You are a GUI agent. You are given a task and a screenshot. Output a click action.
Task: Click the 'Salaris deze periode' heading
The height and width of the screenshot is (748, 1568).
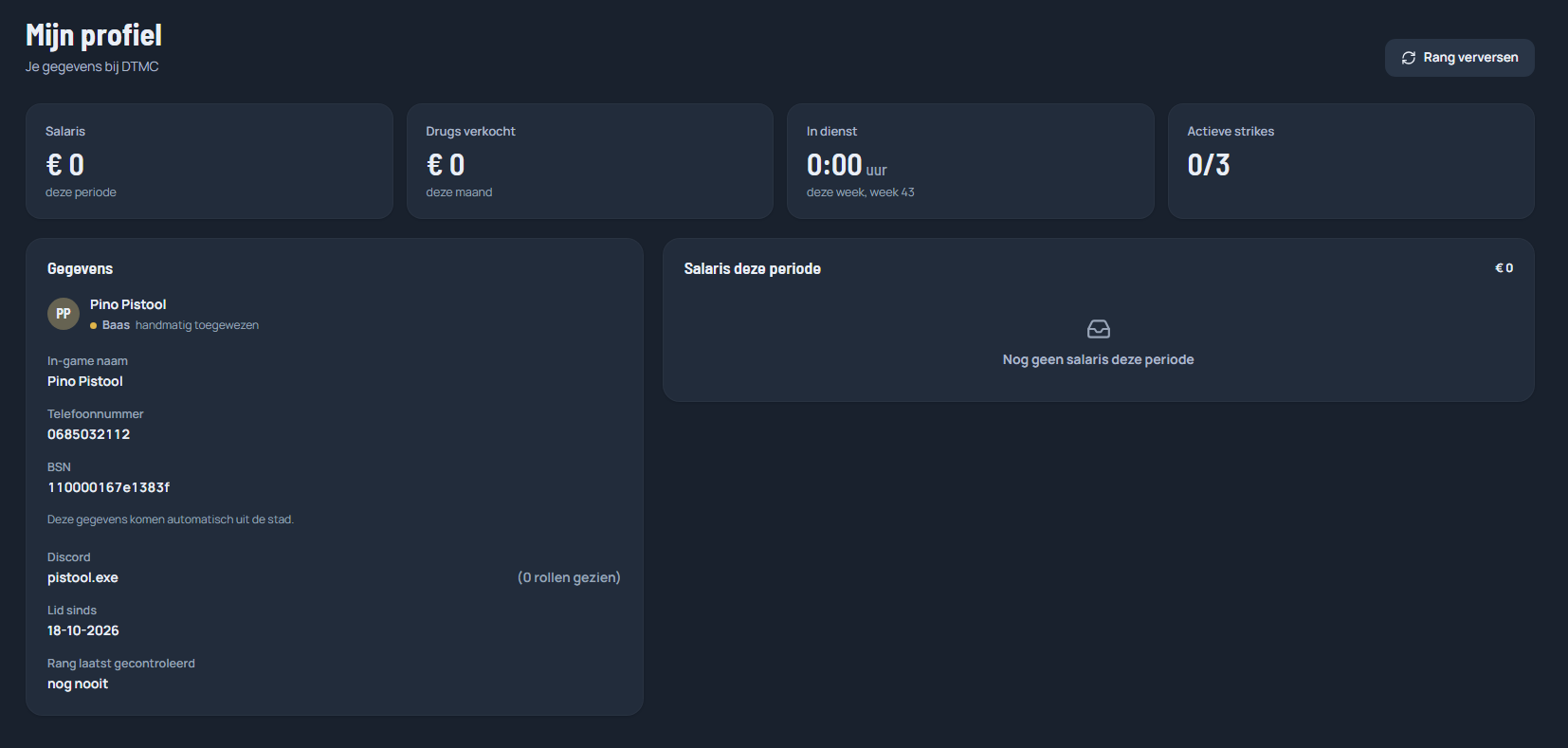pos(753,269)
